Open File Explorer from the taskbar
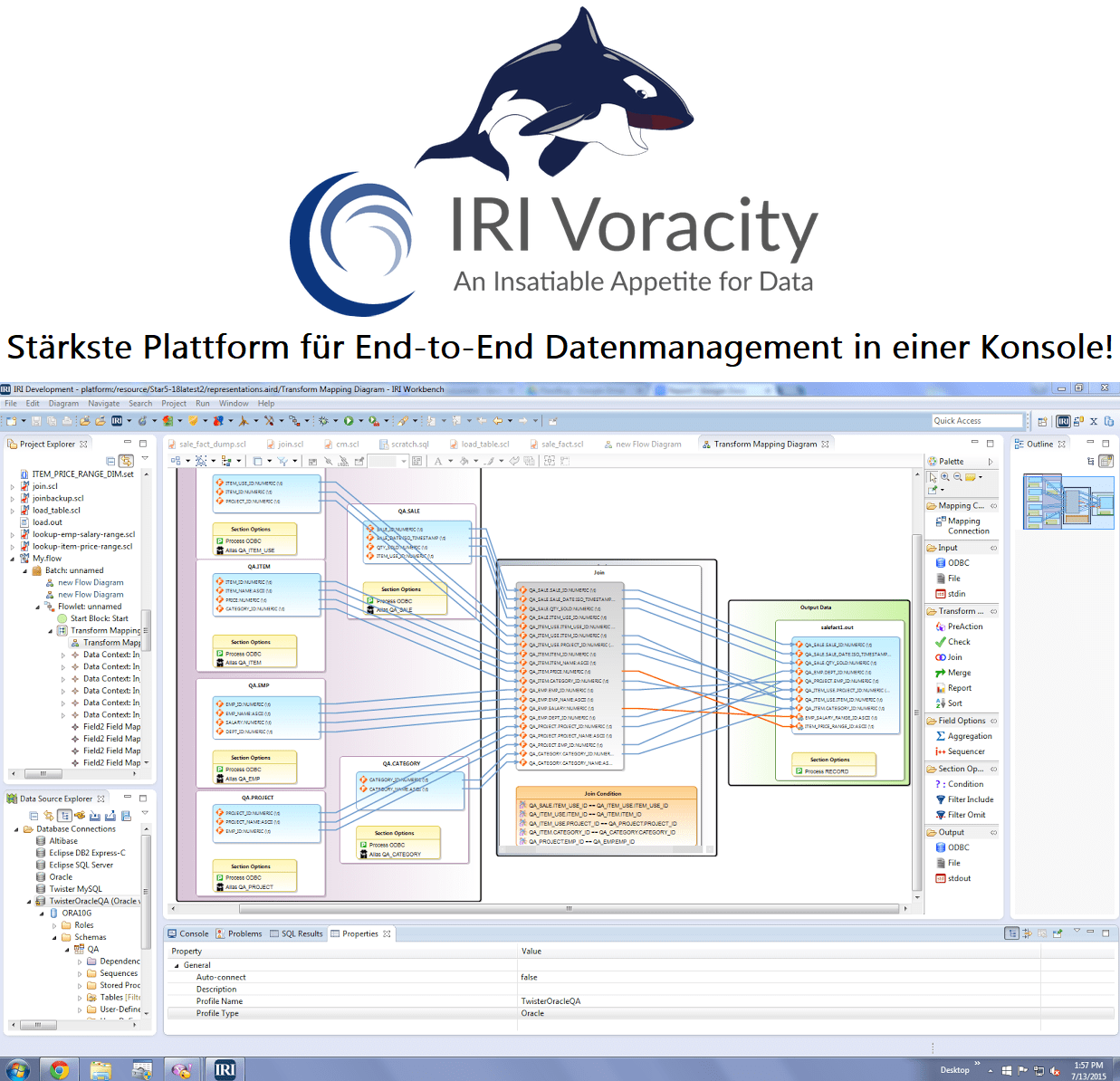 101,1070
